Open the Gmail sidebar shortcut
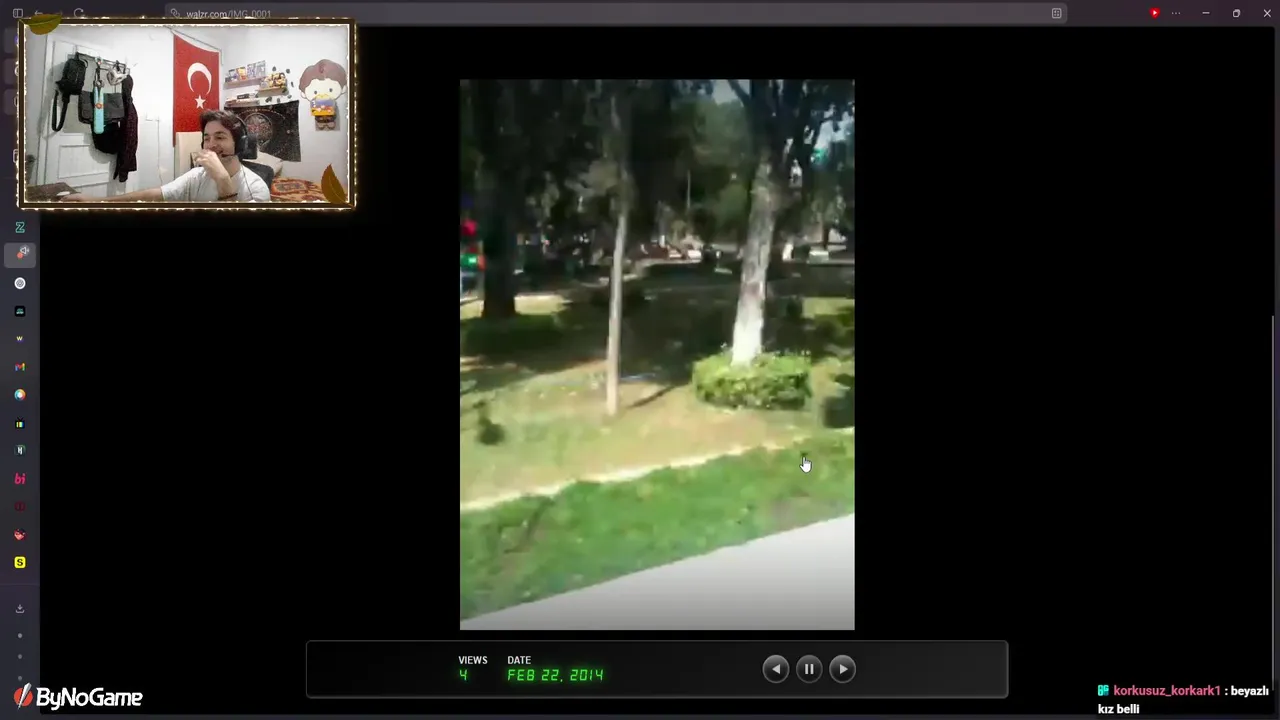The image size is (1280, 720). pos(19,367)
